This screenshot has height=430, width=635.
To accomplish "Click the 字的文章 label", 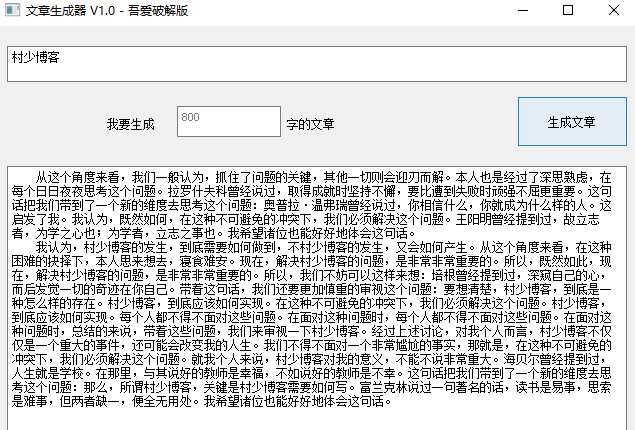I will [310, 124].
